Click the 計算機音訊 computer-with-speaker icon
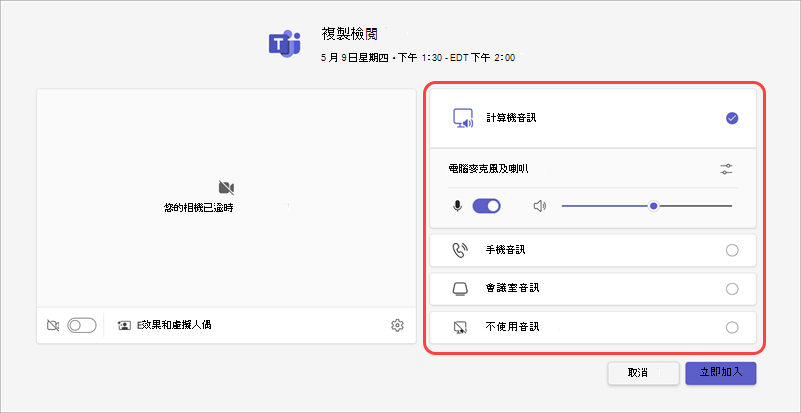 point(463,119)
